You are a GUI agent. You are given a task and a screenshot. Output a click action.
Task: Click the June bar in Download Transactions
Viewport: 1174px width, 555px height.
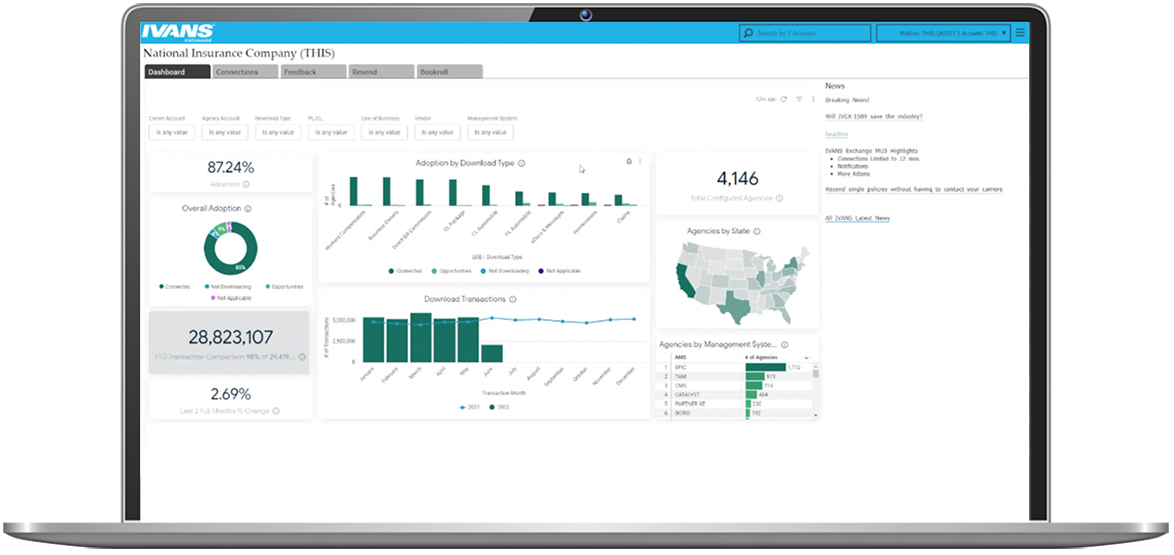[x=492, y=353]
